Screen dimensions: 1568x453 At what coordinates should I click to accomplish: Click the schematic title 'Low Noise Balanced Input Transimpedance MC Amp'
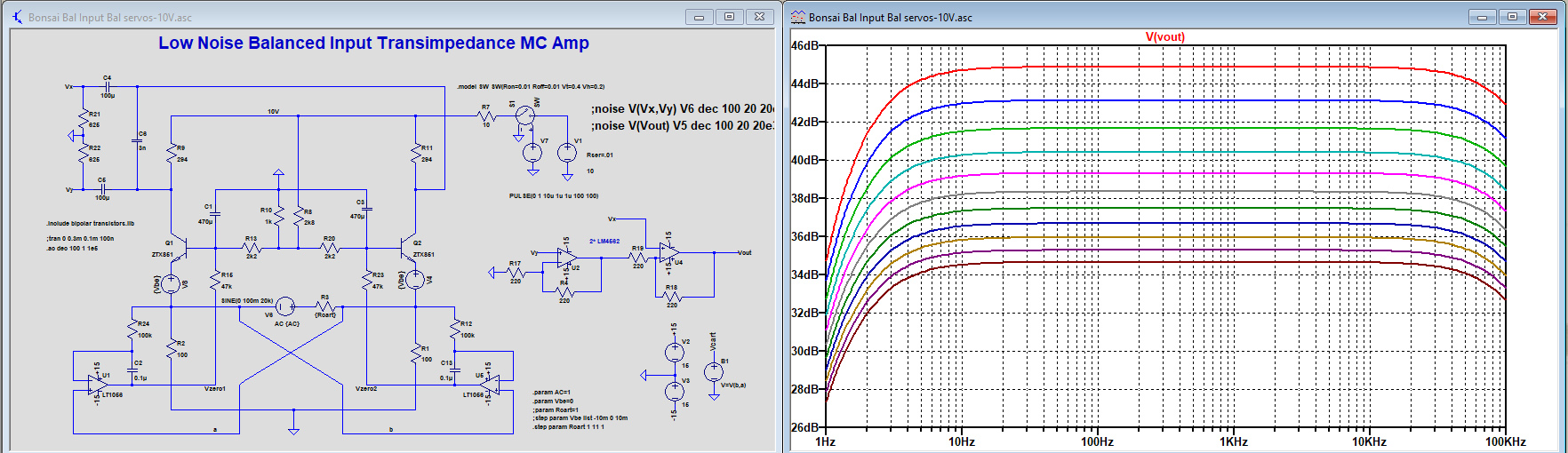coord(373,43)
